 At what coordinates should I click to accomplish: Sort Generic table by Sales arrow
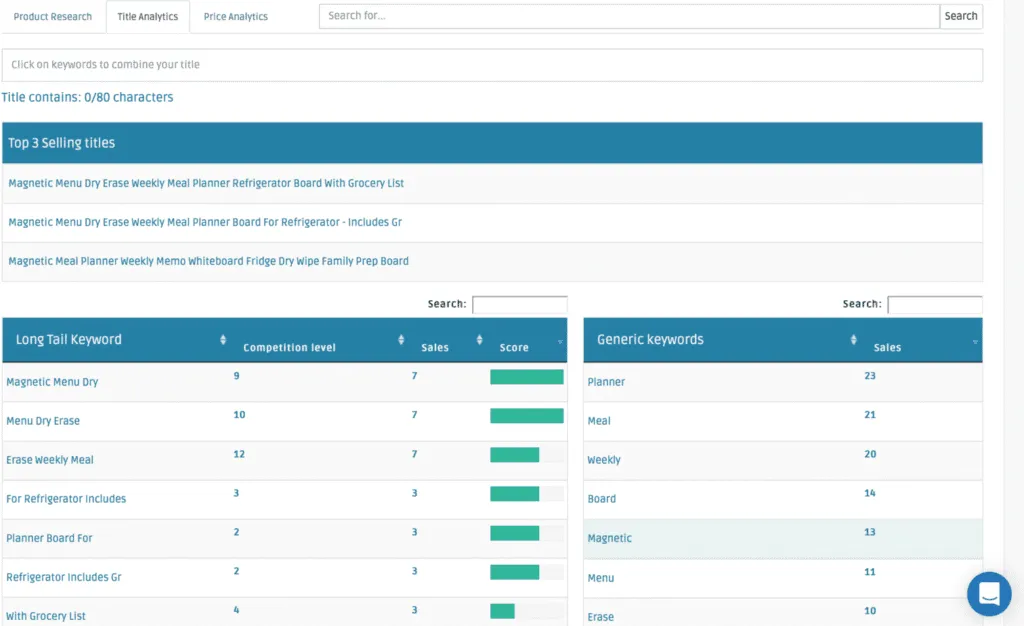coord(975,342)
